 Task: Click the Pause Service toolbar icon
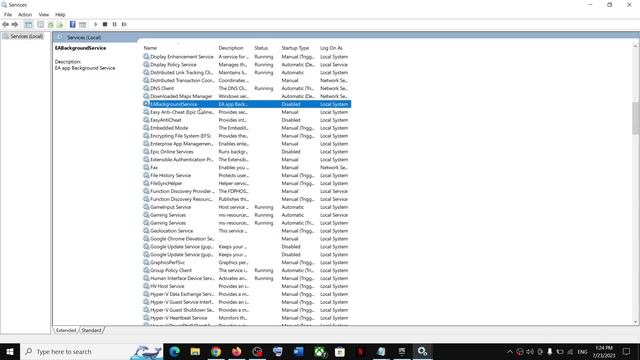[115, 24]
